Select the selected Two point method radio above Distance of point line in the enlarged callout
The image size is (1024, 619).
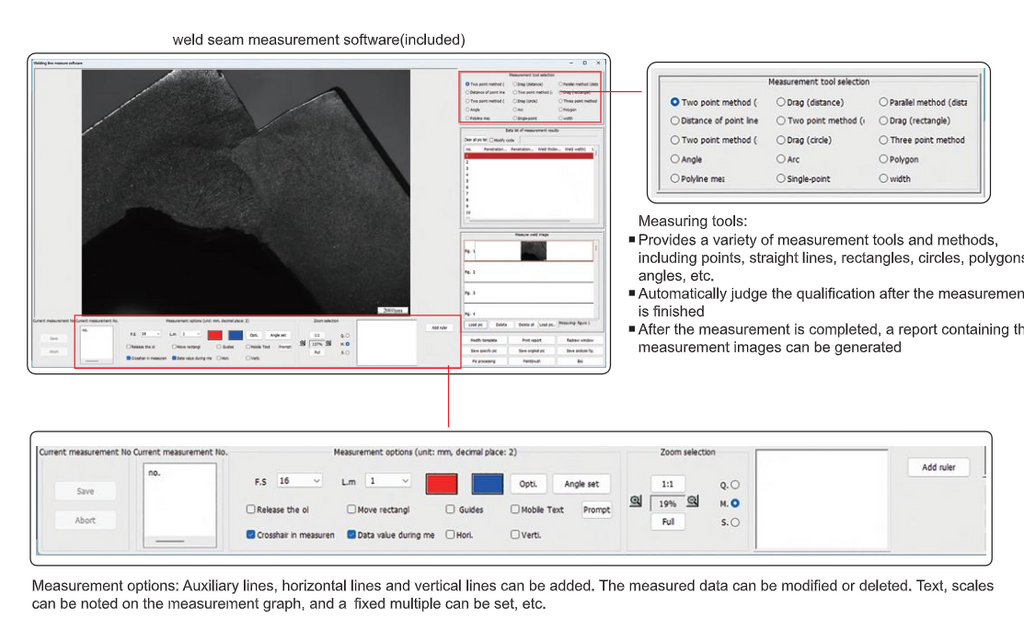pyautogui.click(x=675, y=102)
